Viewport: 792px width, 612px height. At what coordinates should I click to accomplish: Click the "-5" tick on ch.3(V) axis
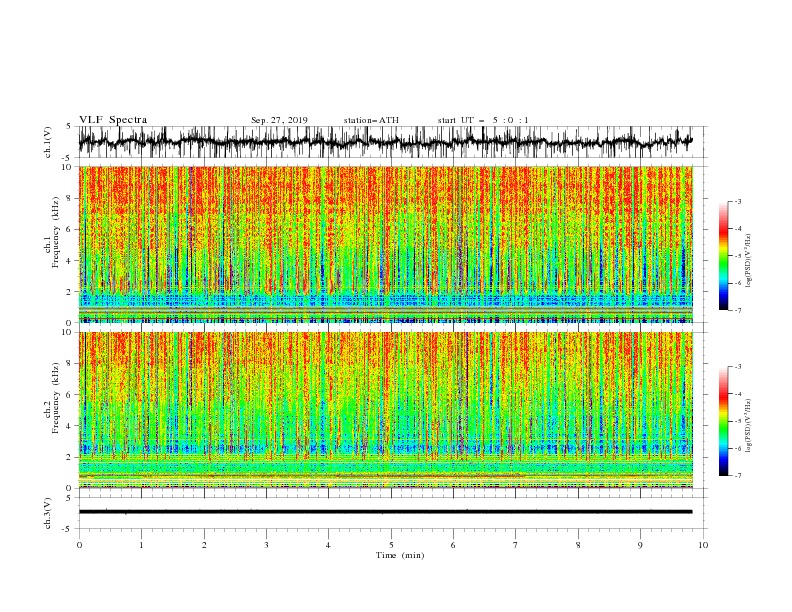(68, 529)
